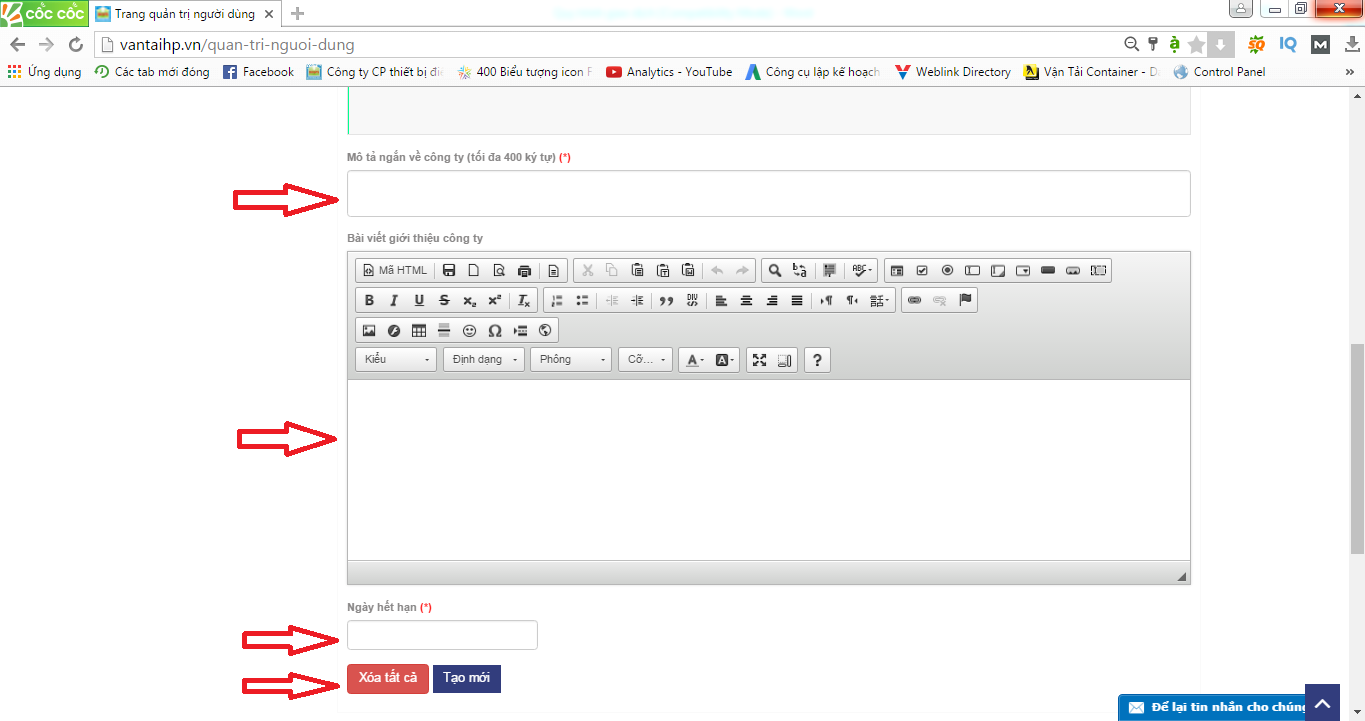This screenshot has width=1365, height=721.
Task: Click the IFrame globe icon
Action: 545,330
